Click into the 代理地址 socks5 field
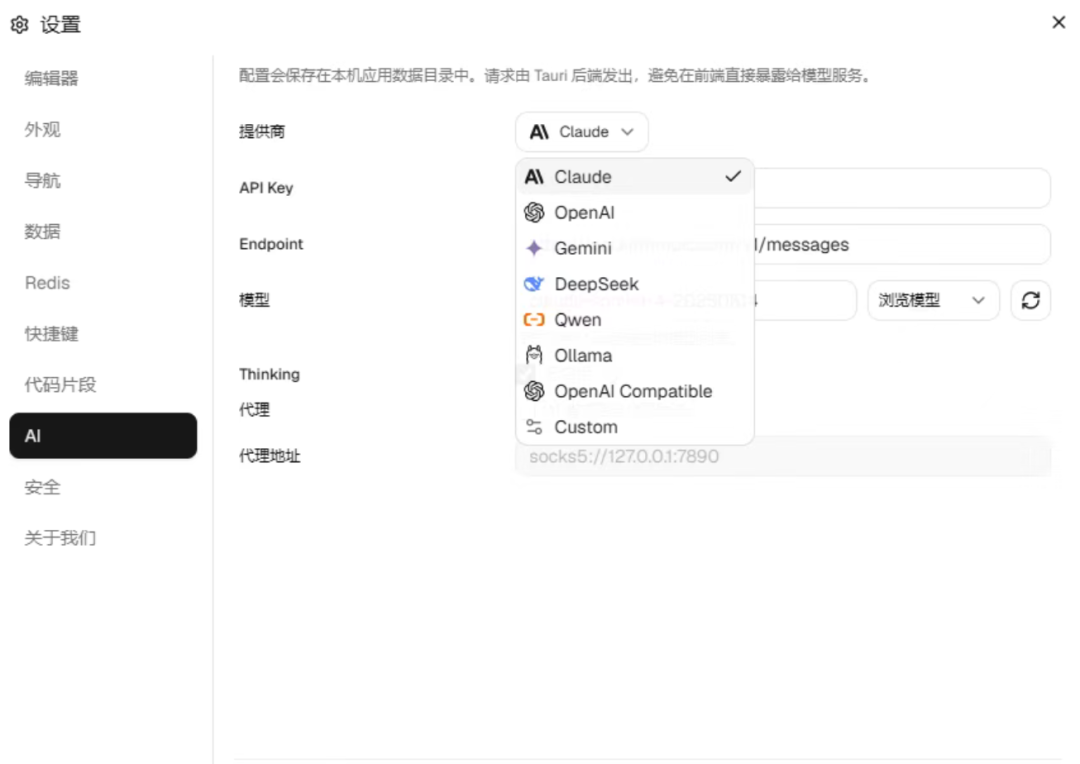Image resolution: width=1080 pixels, height=764 pixels. [x=782, y=456]
